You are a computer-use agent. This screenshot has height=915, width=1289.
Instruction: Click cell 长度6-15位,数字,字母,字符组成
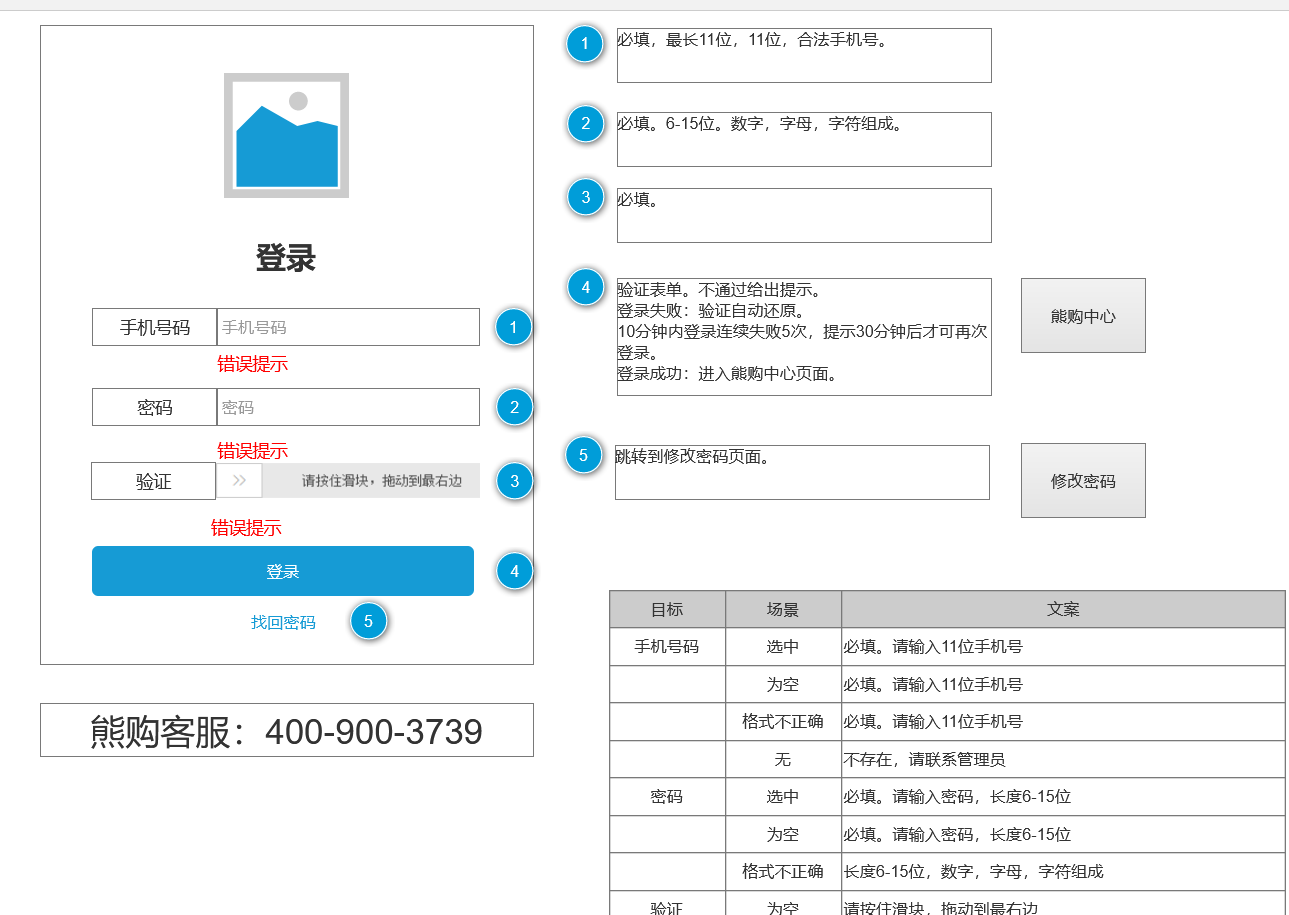[1063, 871]
